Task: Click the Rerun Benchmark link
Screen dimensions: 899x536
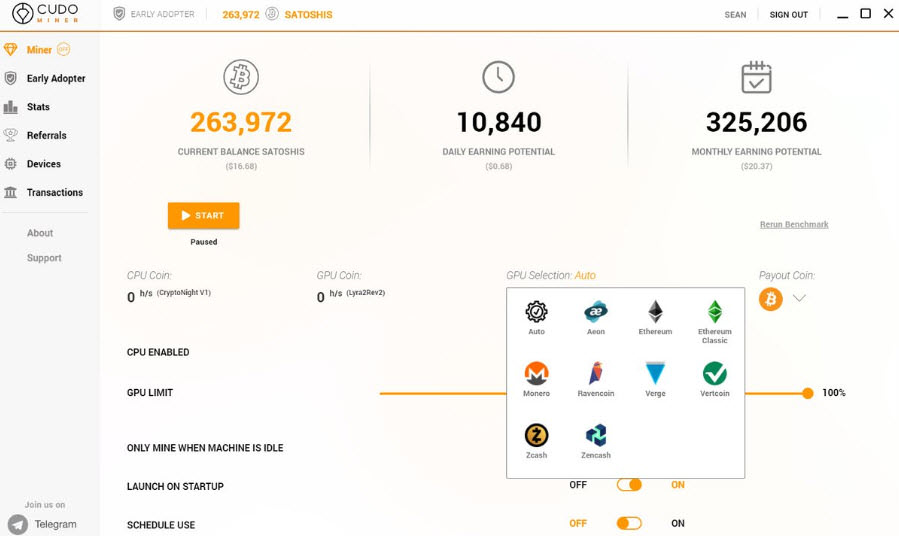Action: 794,224
